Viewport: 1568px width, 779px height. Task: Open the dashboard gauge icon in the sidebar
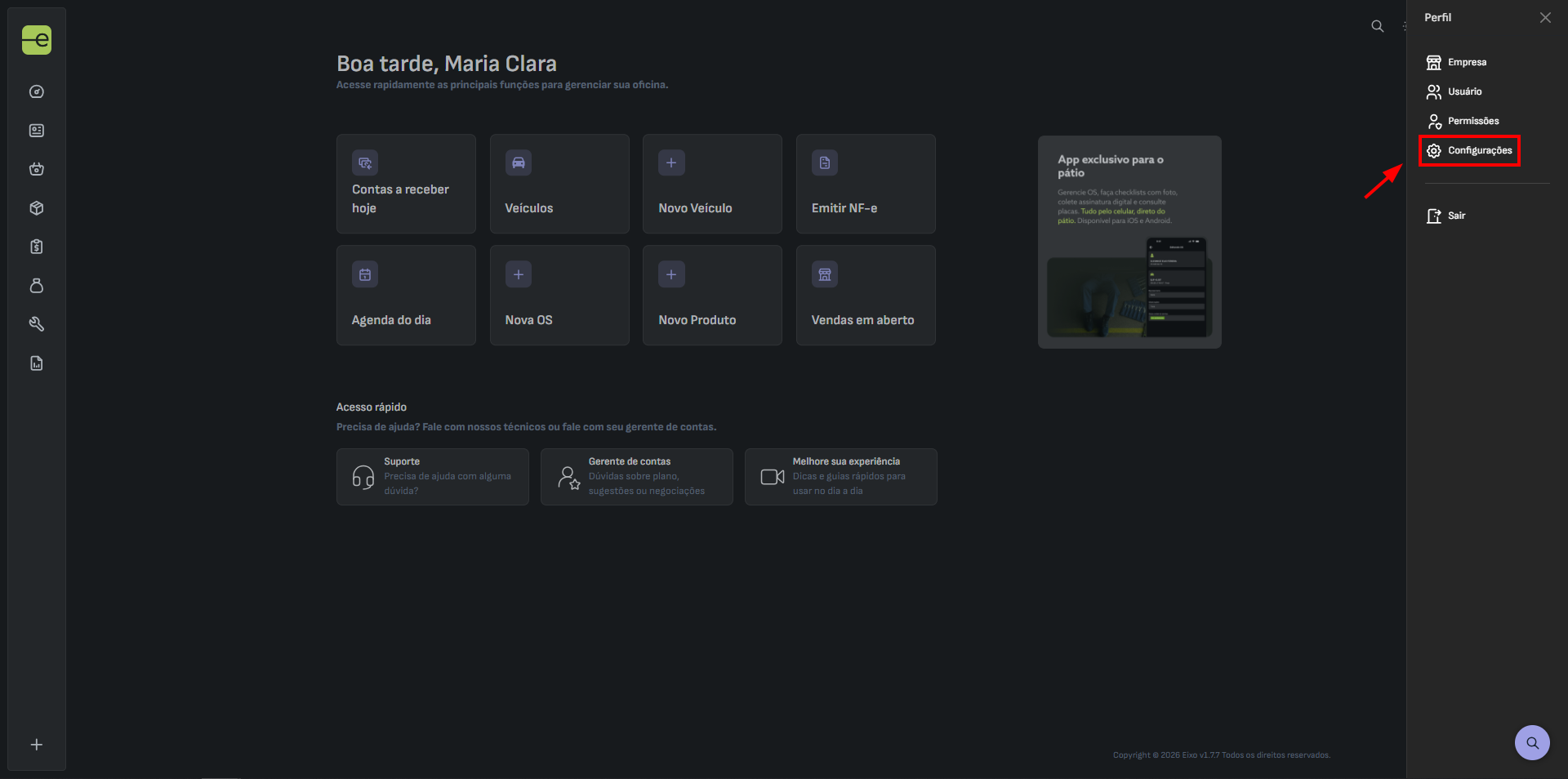coord(37,91)
